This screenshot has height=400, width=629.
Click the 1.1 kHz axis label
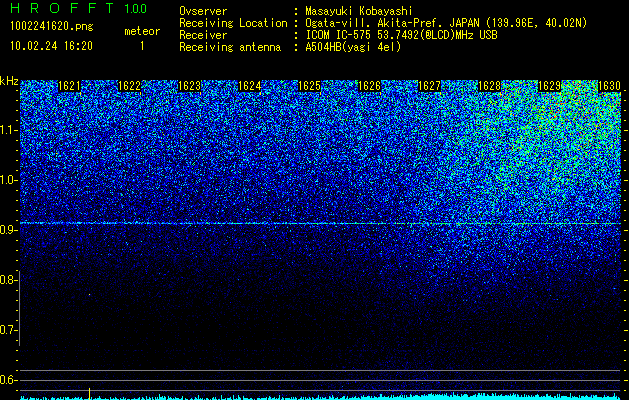(8, 130)
